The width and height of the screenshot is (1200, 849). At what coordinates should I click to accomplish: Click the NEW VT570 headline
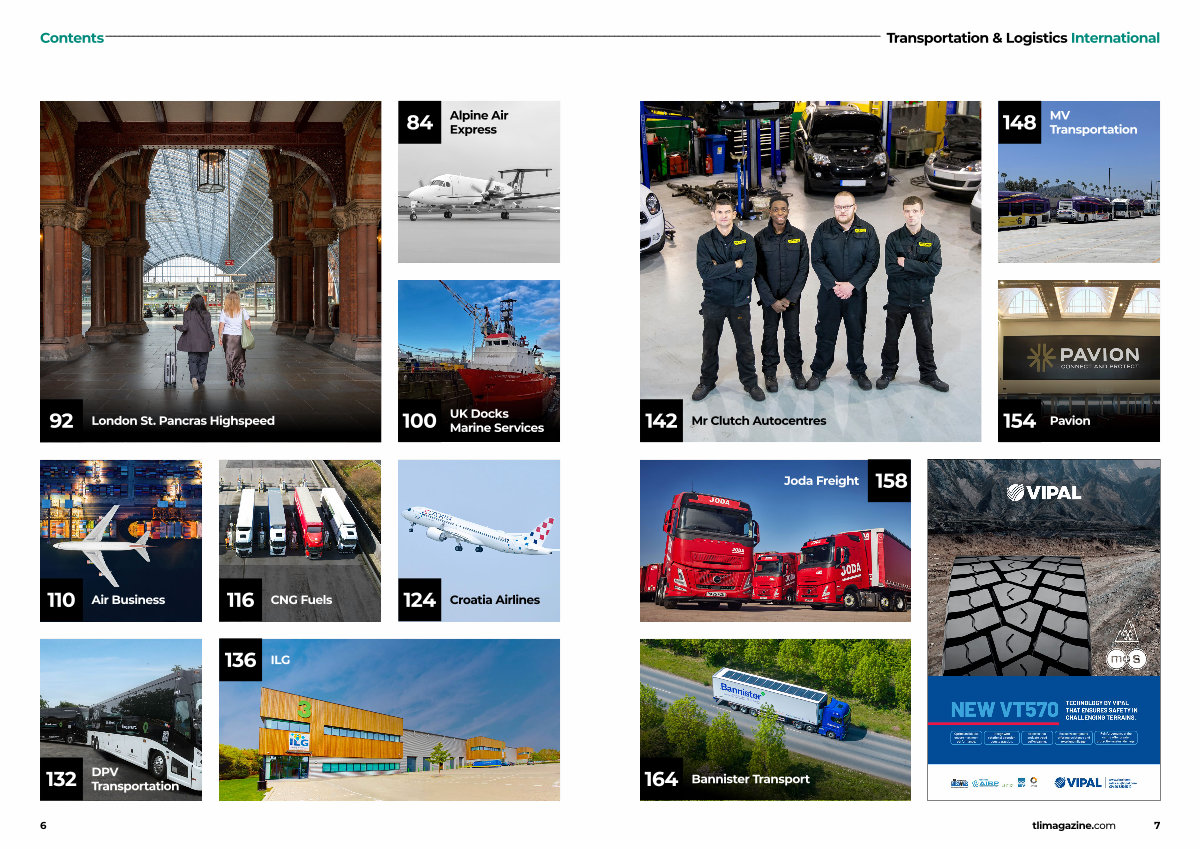click(x=1003, y=710)
